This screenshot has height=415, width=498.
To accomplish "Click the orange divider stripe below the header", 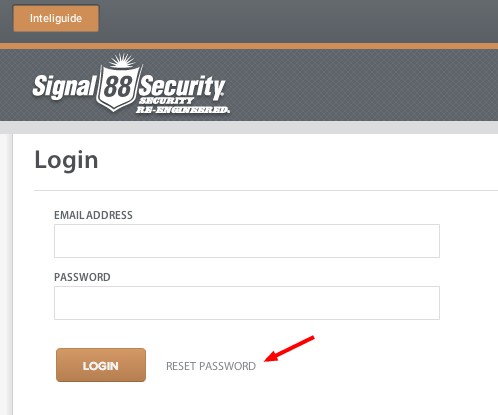I will (x=249, y=46).
